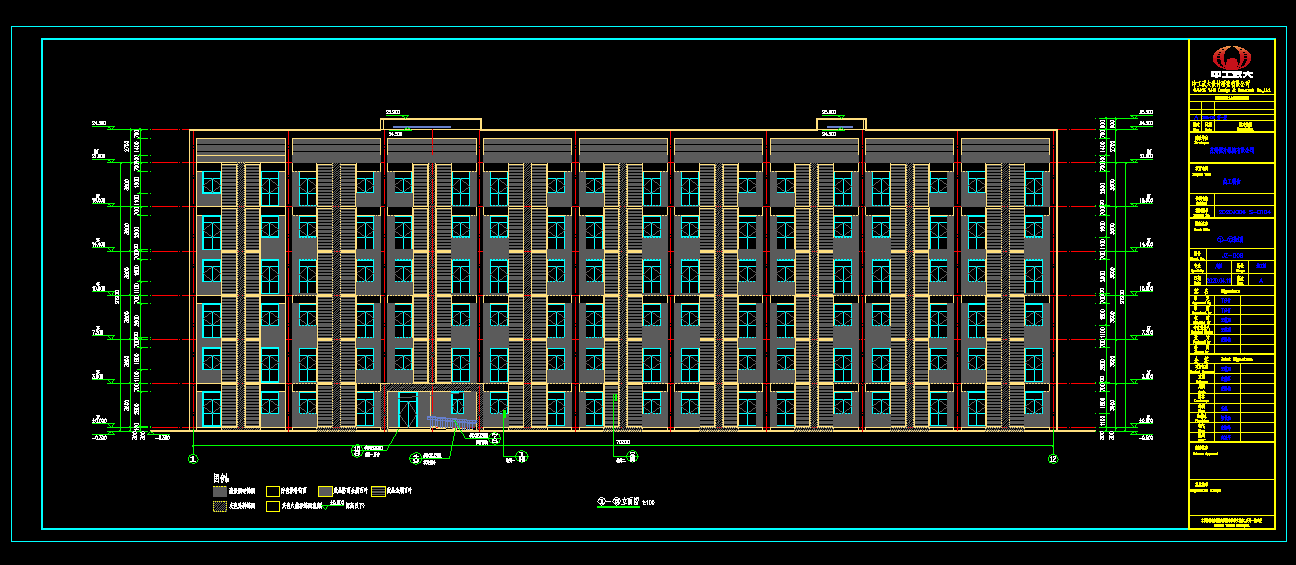Select the raised left rooftop parapet box
Viewport: 1296px width, 565px height.
pos(431,124)
